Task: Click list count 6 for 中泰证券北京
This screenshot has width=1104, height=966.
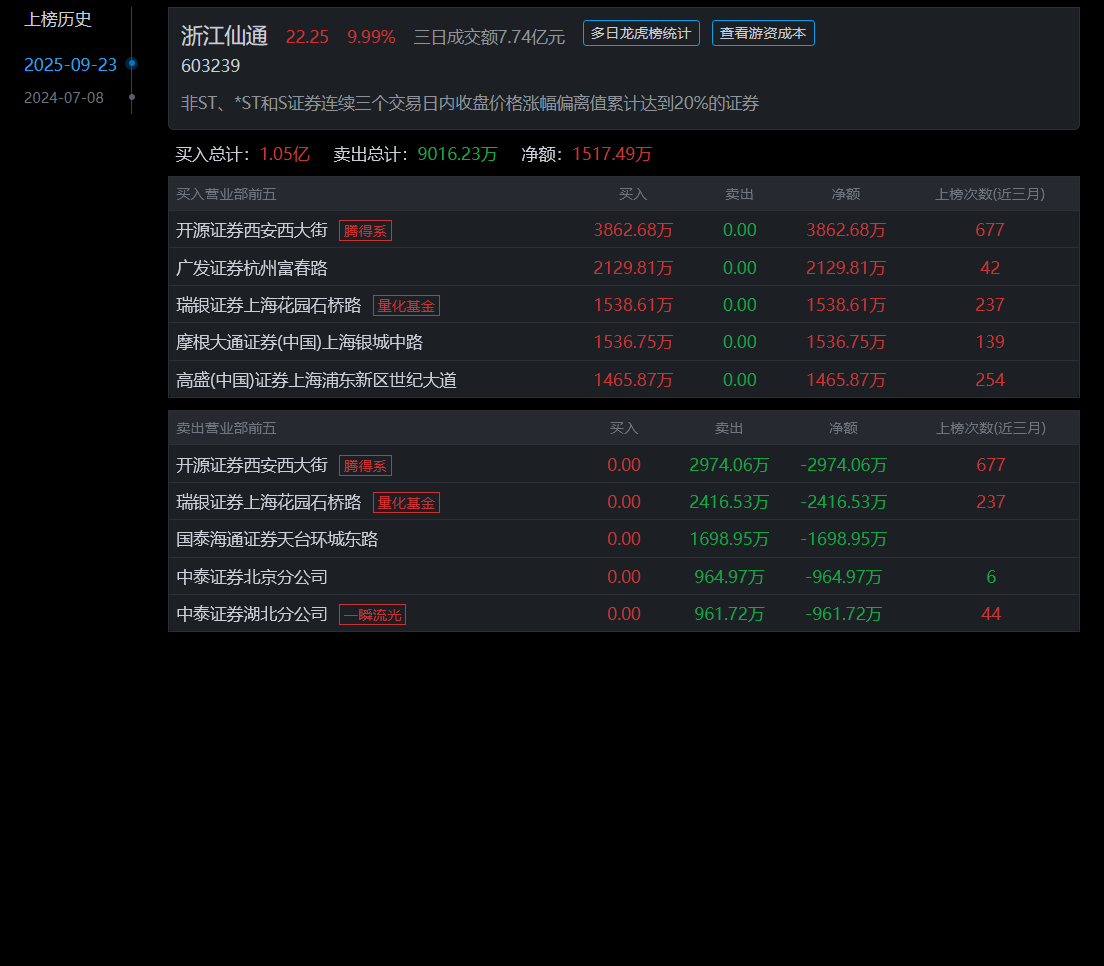Action: tap(991, 577)
